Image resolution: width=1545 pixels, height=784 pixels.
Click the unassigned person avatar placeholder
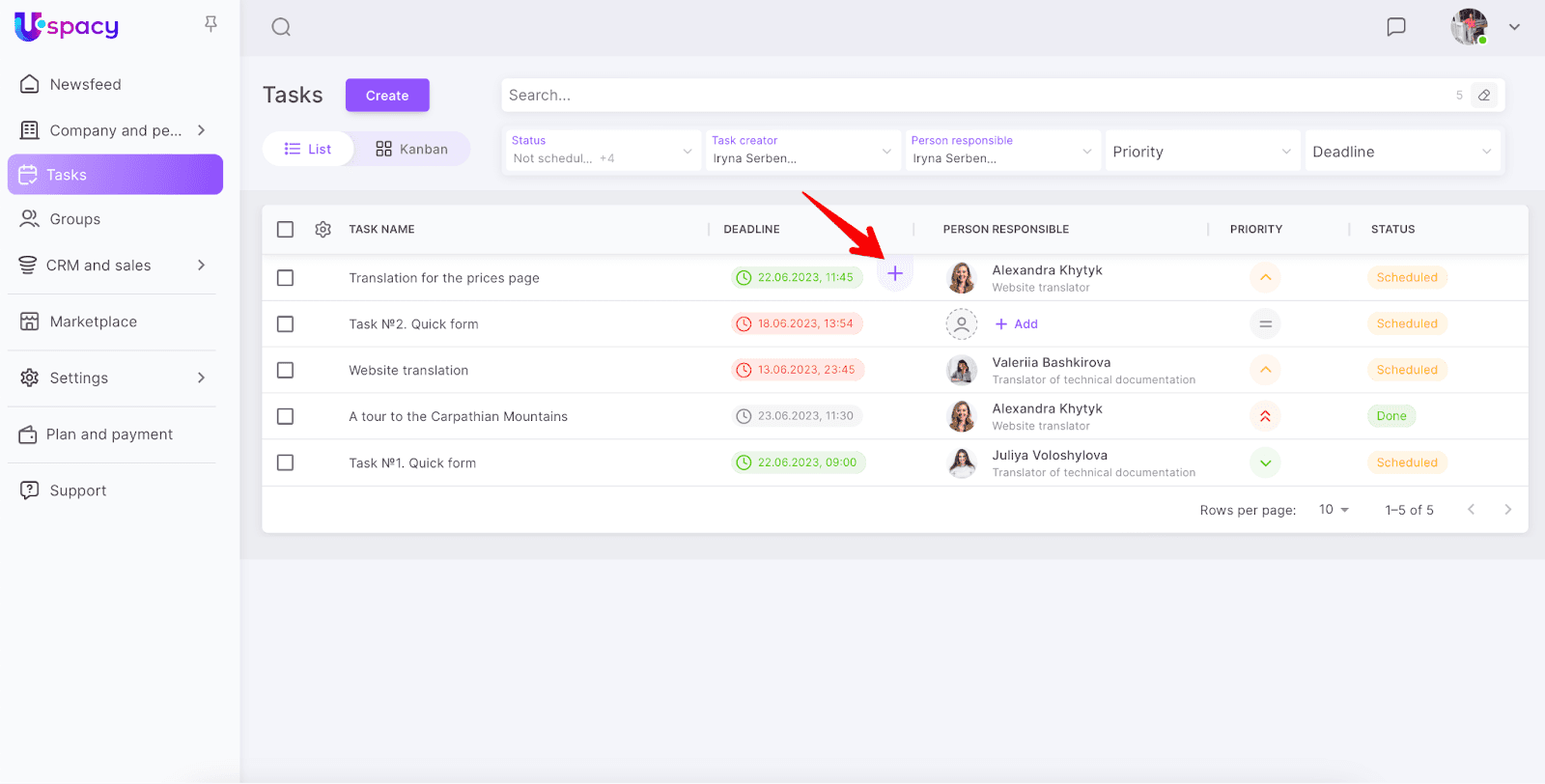[x=961, y=324]
